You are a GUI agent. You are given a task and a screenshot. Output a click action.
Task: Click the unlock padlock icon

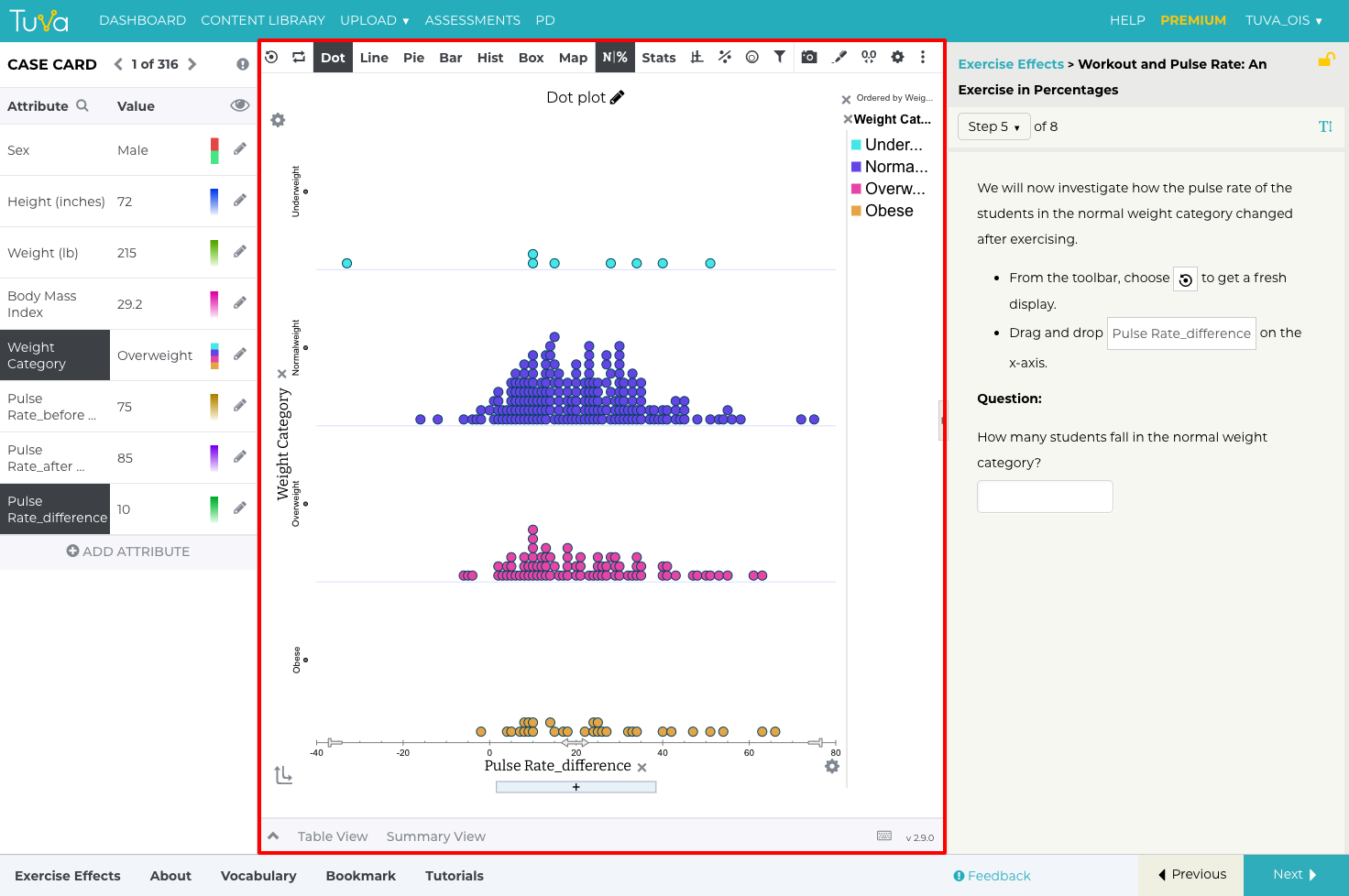(1326, 60)
